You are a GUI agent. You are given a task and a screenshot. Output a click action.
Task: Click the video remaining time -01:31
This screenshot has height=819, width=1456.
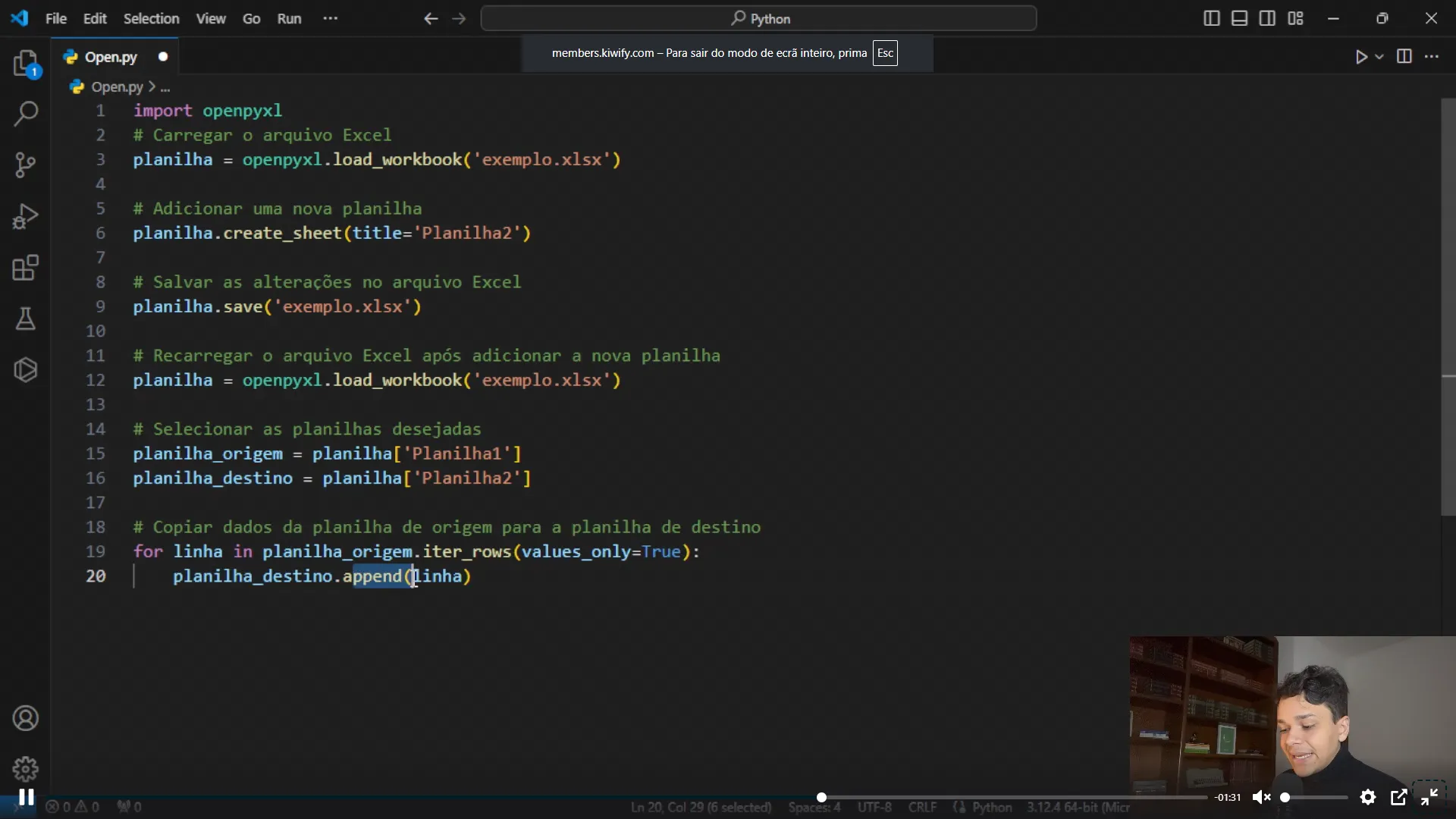[x=1227, y=797]
